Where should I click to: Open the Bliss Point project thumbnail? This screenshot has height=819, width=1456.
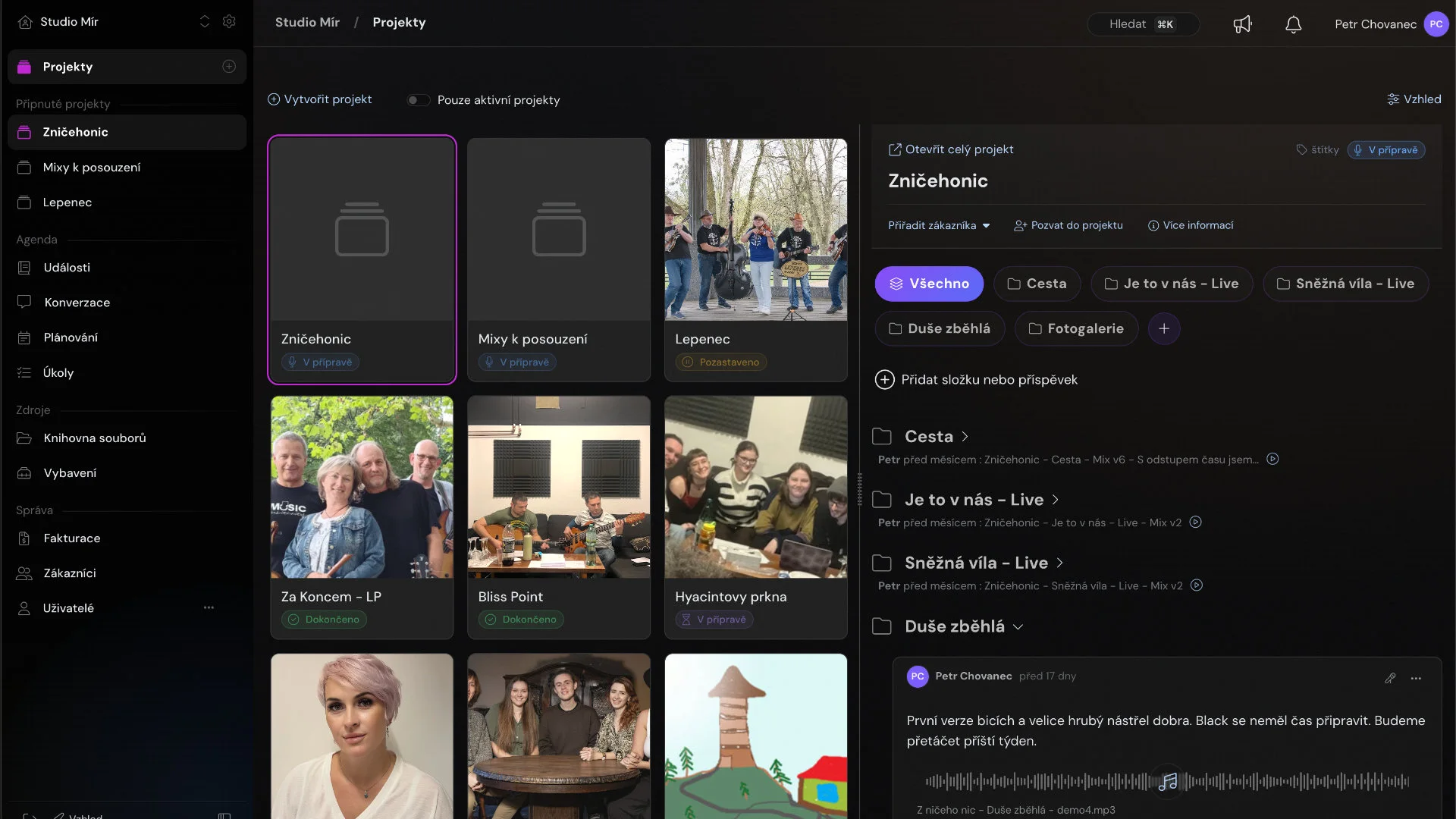(559, 487)
